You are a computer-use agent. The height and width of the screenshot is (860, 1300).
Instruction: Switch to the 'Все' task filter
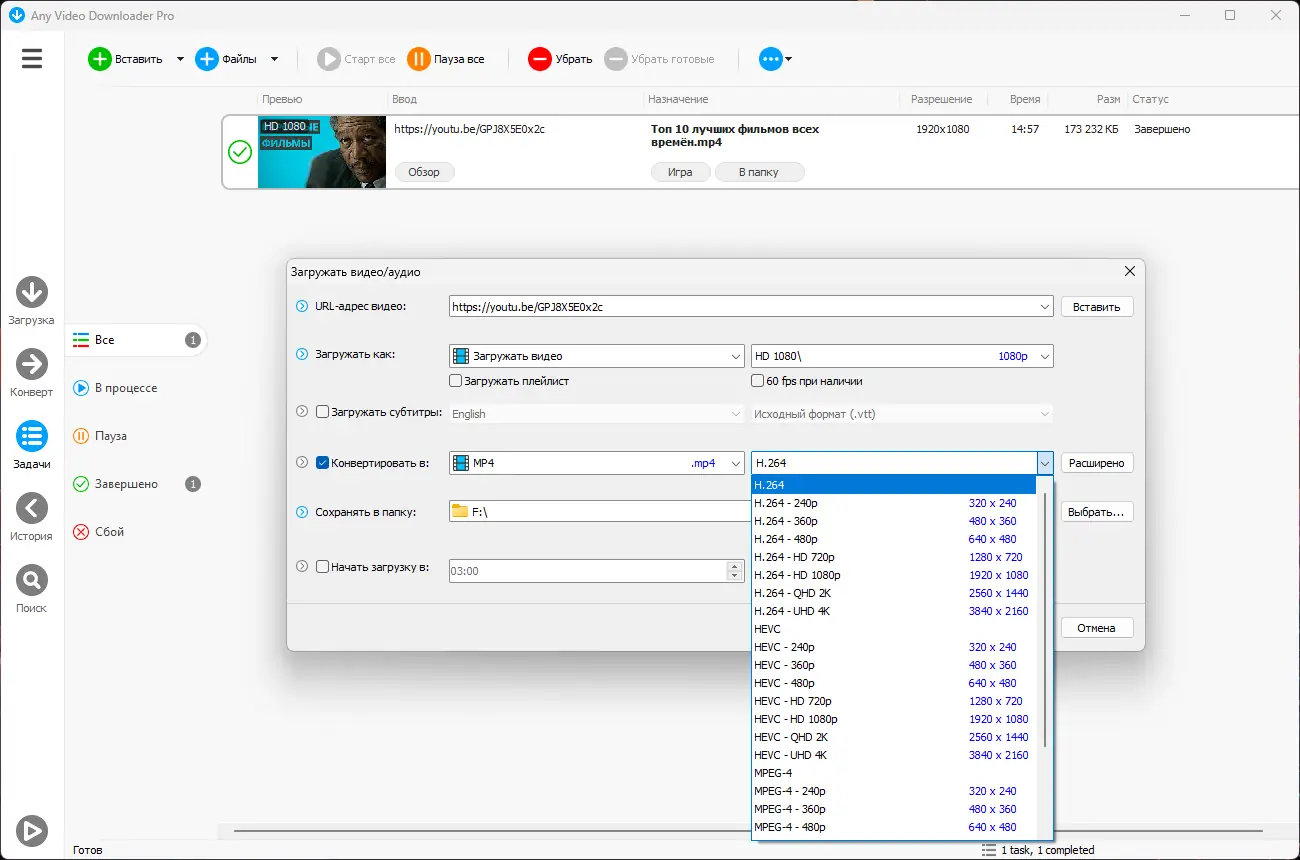(136, 340)
